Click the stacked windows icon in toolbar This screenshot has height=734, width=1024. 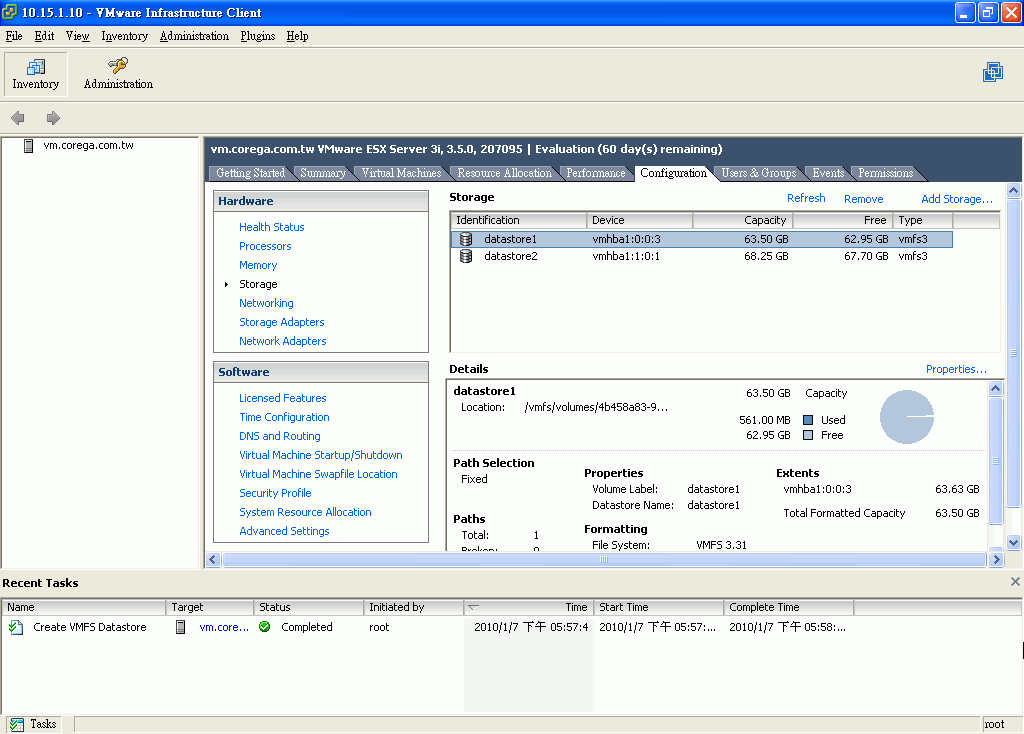point(993,72)
